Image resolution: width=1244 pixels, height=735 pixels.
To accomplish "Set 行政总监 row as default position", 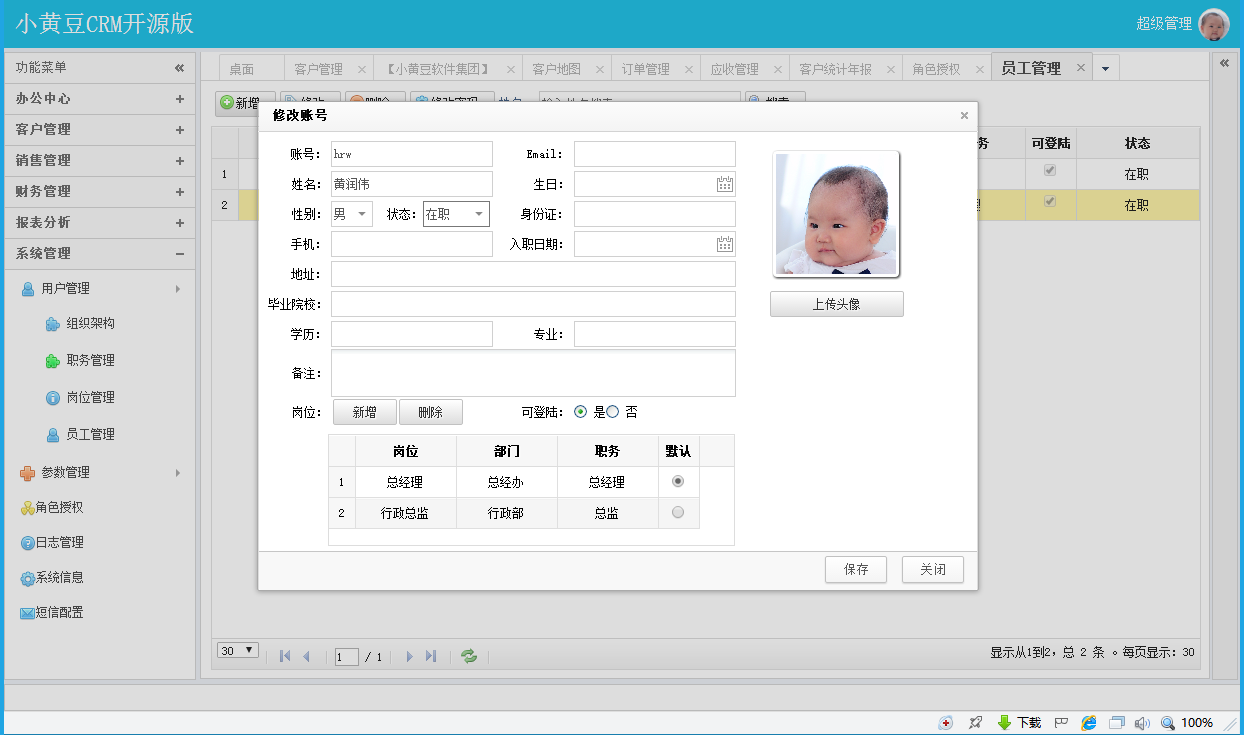I will tap(678, 512).
